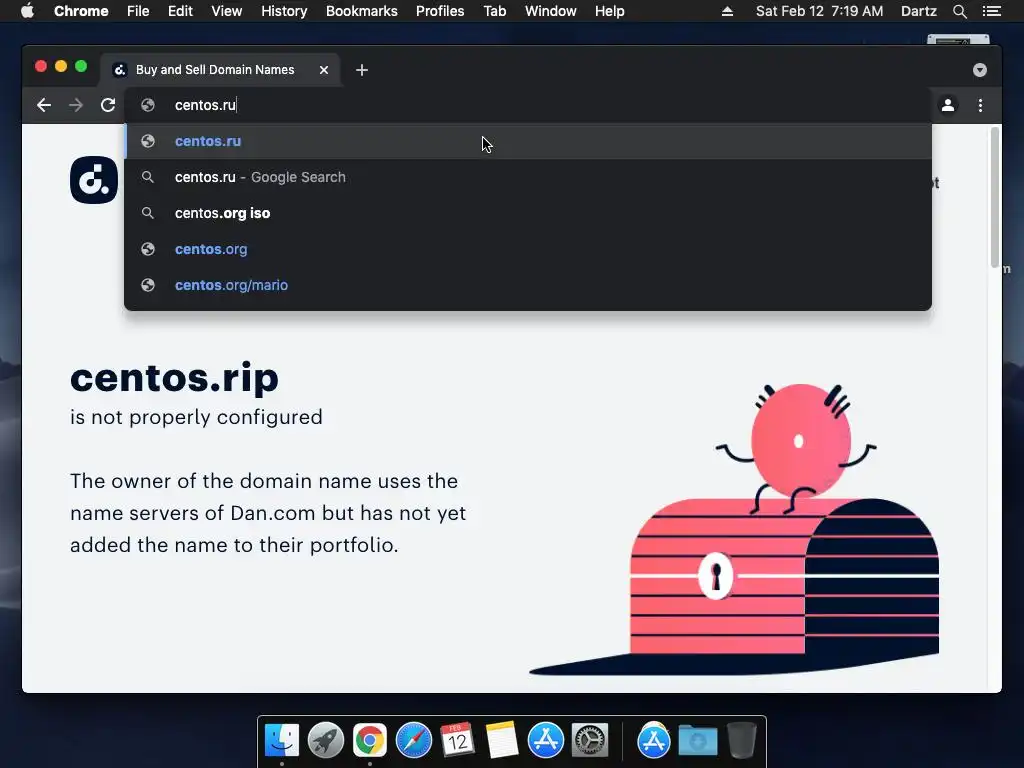Open the Bookmarks menu
This screenshot has width=1024, height=768.
tap(362, 11)
